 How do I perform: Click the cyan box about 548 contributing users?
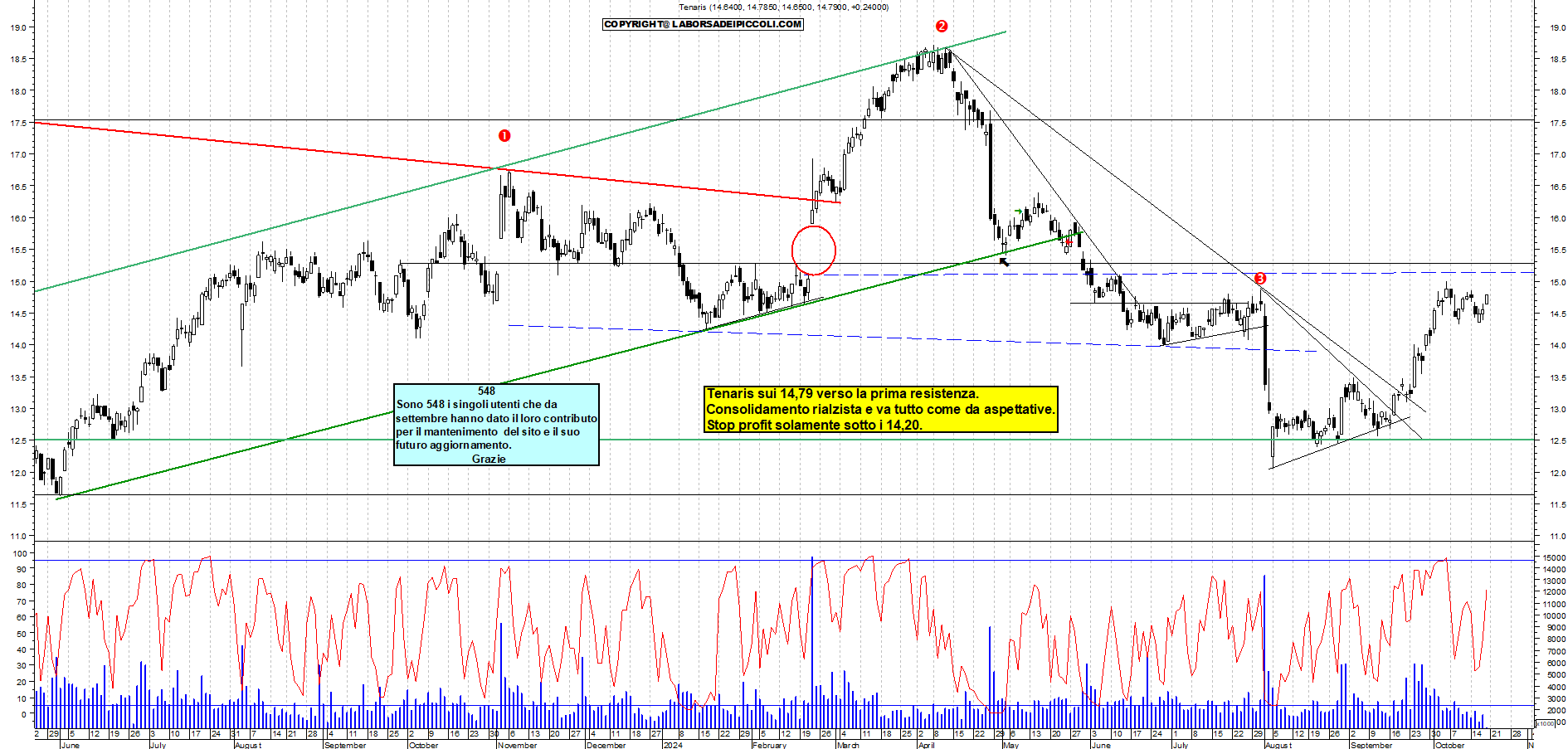tap(496, 425)
